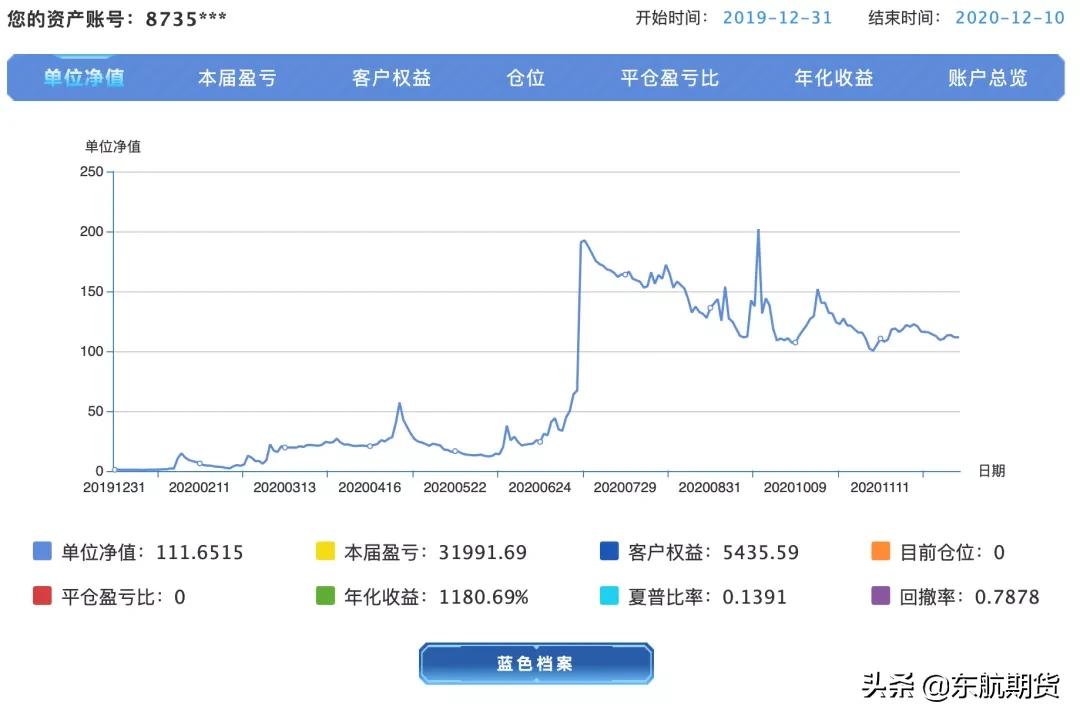
Task: Switch to the 本届盈亏 tab
Action: [x=238, y=77]
